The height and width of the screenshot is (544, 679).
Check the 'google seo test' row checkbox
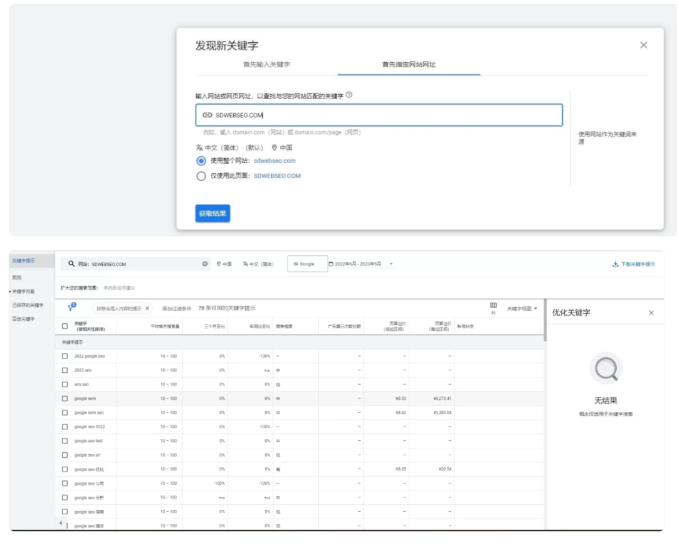pos(65,441)
